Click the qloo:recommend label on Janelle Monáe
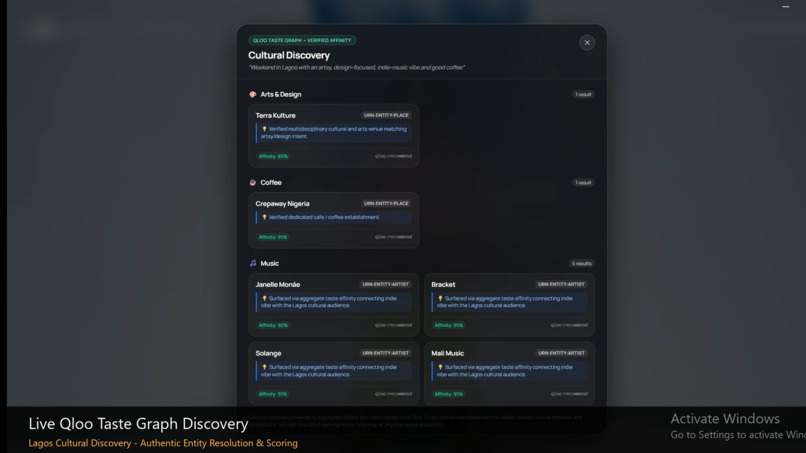The width and height of the screenshot is (806, 453). [393, 325]
